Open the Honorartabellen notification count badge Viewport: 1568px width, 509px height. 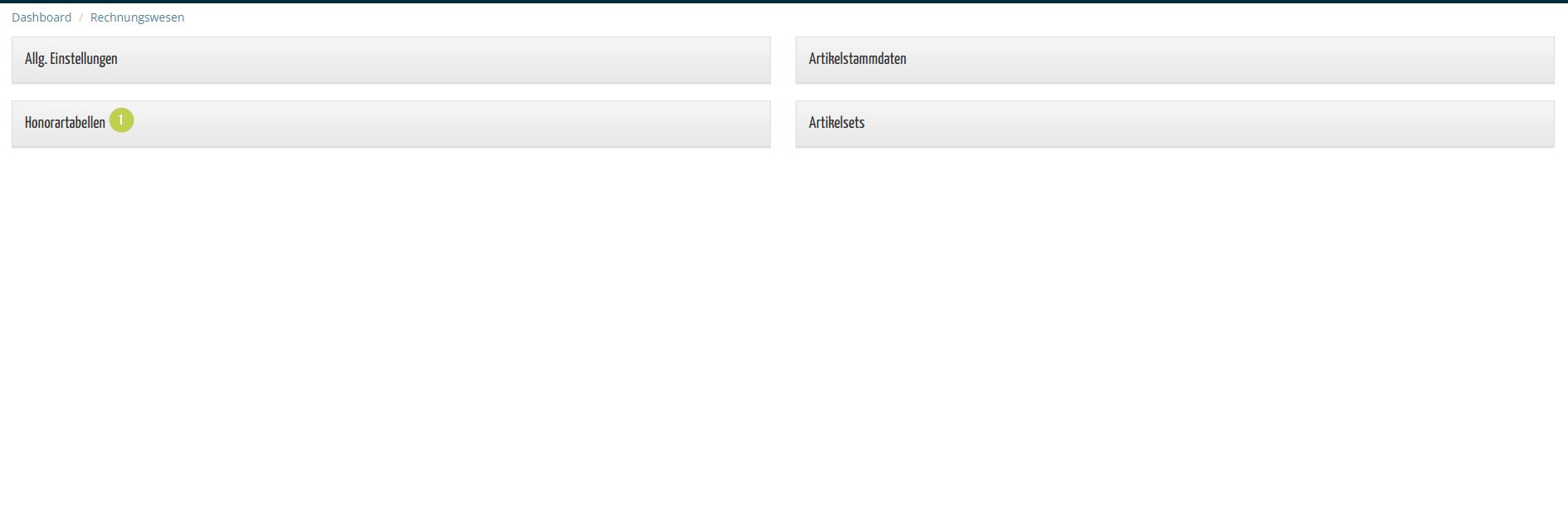coord(121,120)
